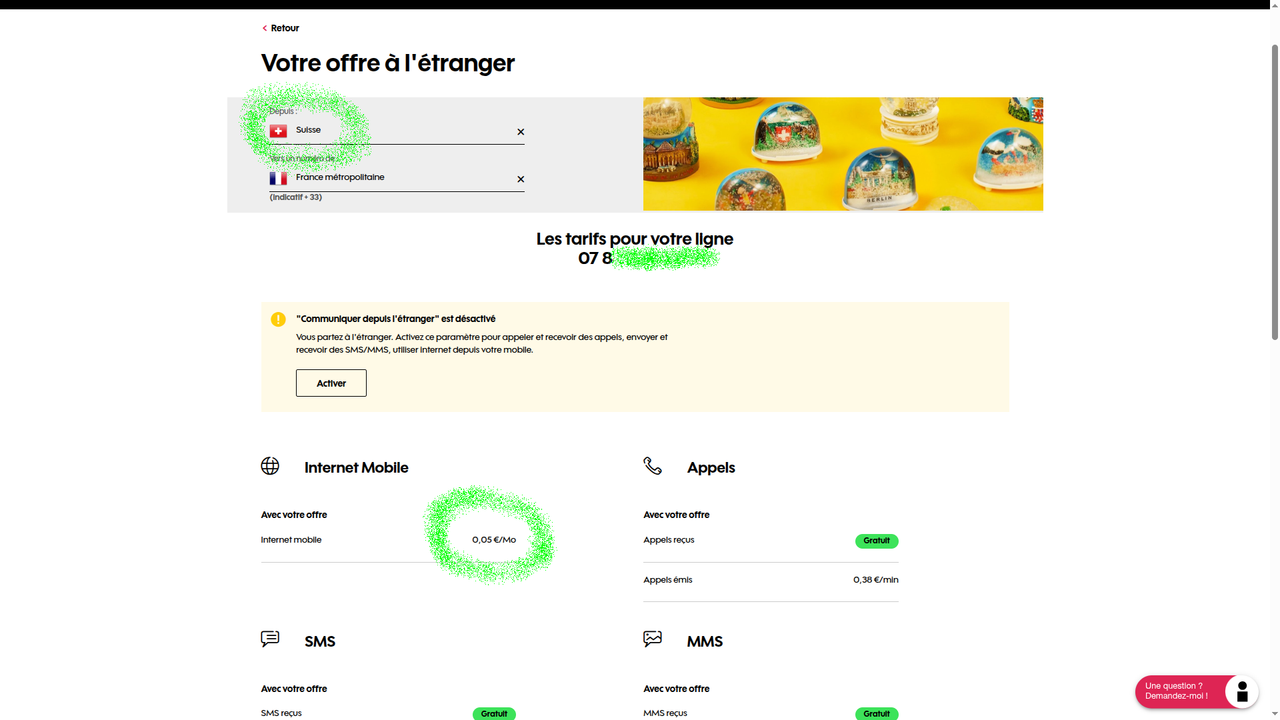Click the 0,05 €/Mo price value

pos(494,540)
